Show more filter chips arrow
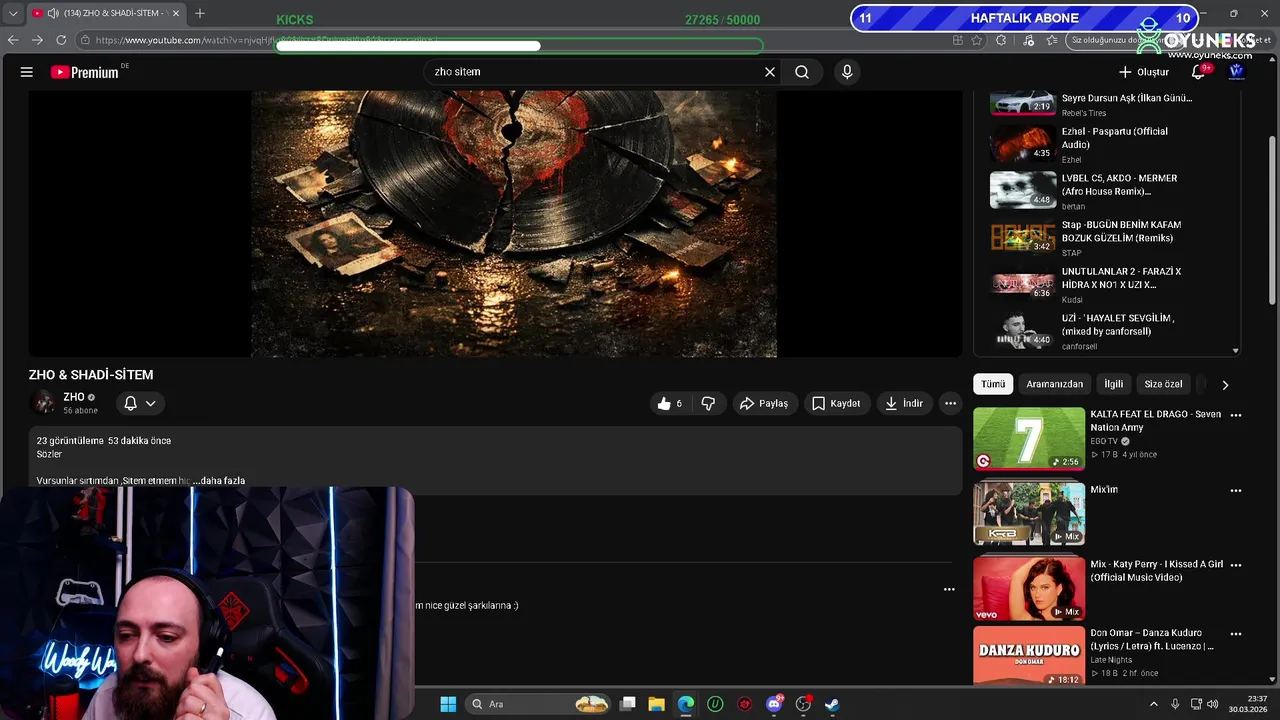 (1225, 384)
